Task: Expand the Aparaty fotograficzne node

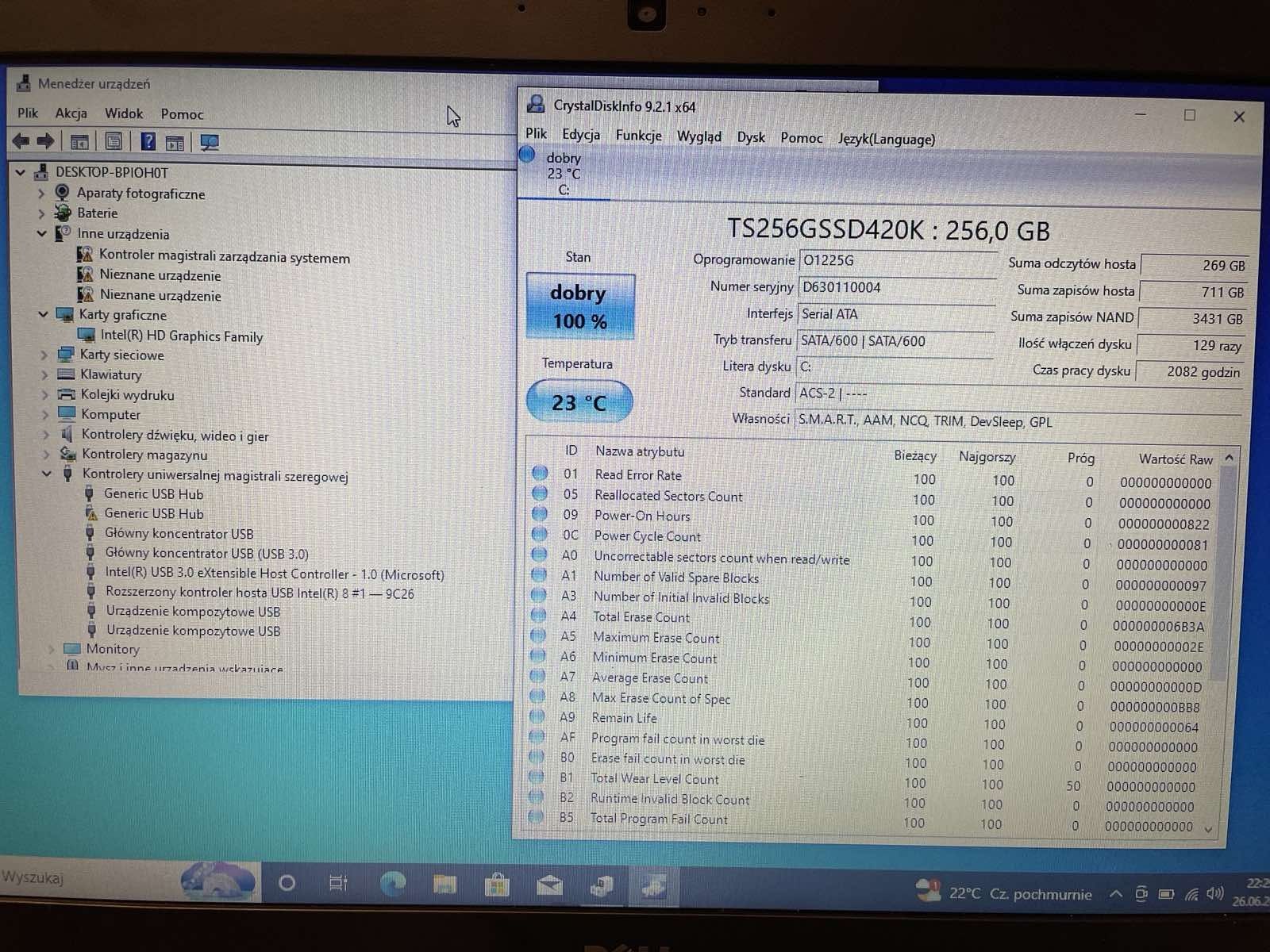Action: click(41, 193)
